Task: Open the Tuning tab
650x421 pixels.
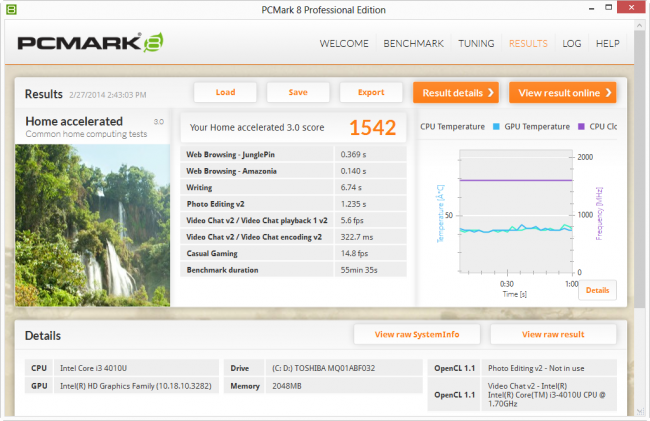Action: 476,44
